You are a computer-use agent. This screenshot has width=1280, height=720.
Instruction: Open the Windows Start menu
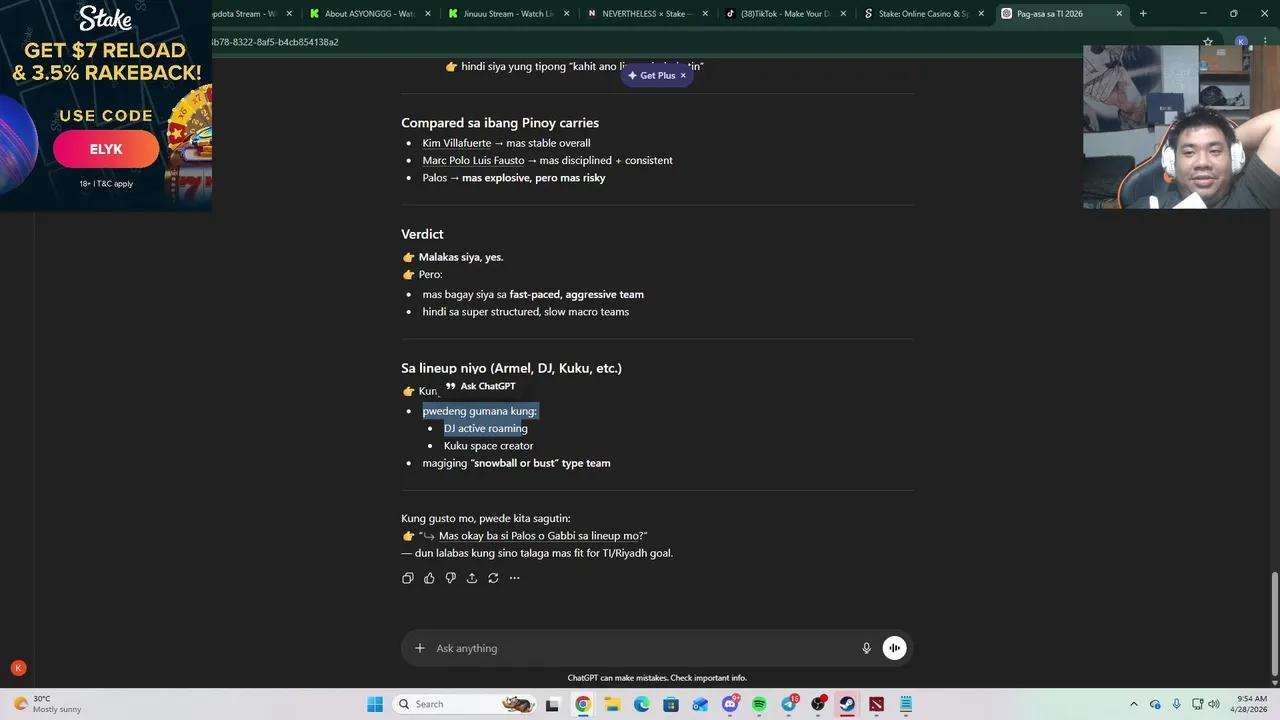375,704
